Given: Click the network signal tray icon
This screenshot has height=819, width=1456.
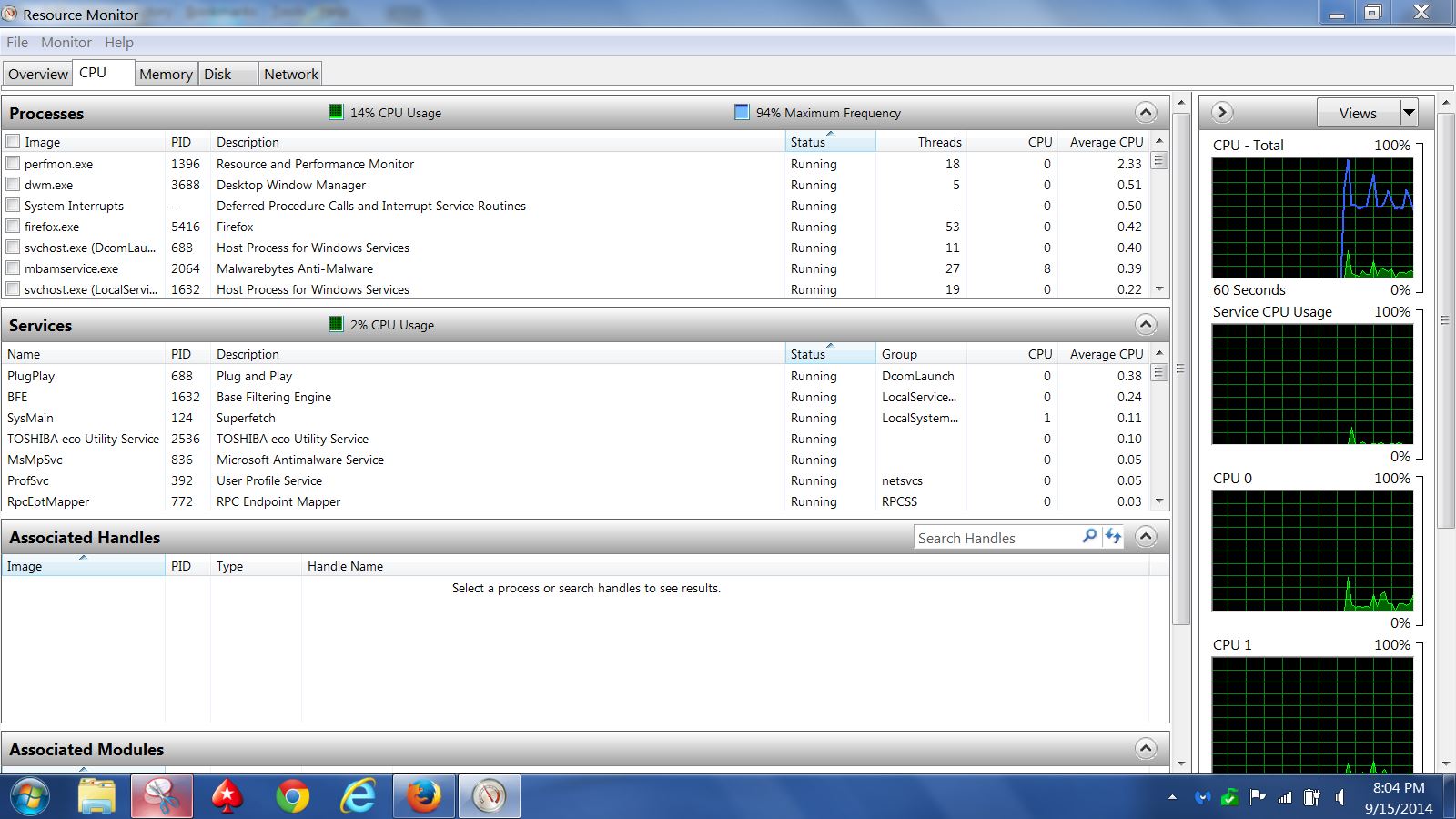Looking at the screenshot, I should (x=1285, y=797).
